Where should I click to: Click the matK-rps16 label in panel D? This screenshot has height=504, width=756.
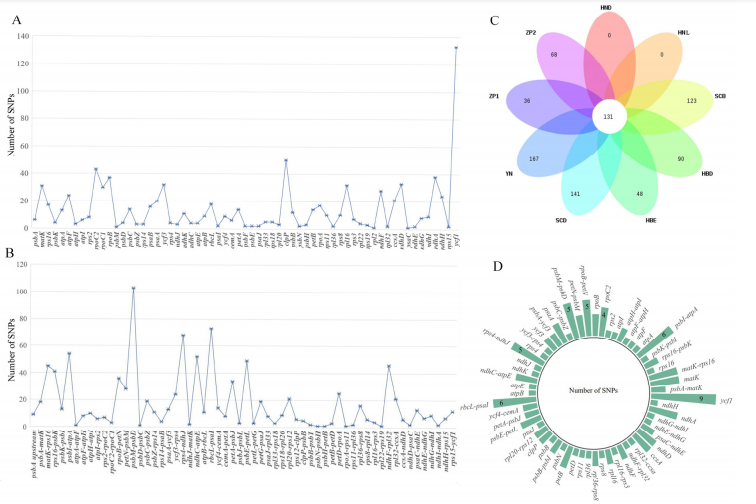697,366
